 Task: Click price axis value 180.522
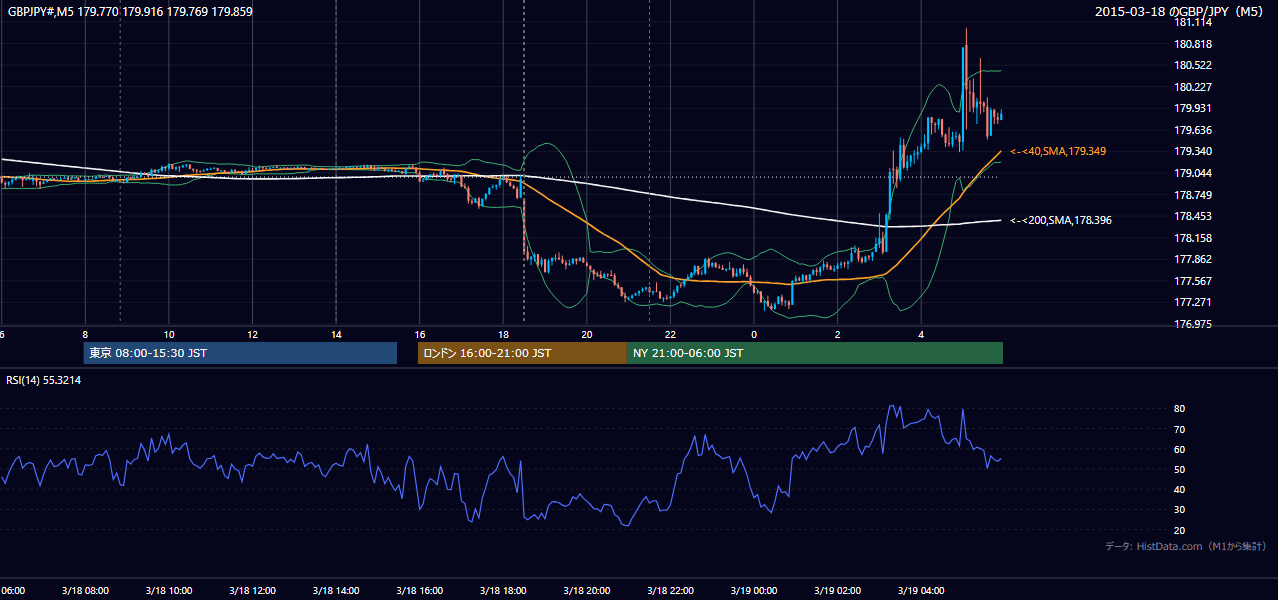[x=1194, y=65]
